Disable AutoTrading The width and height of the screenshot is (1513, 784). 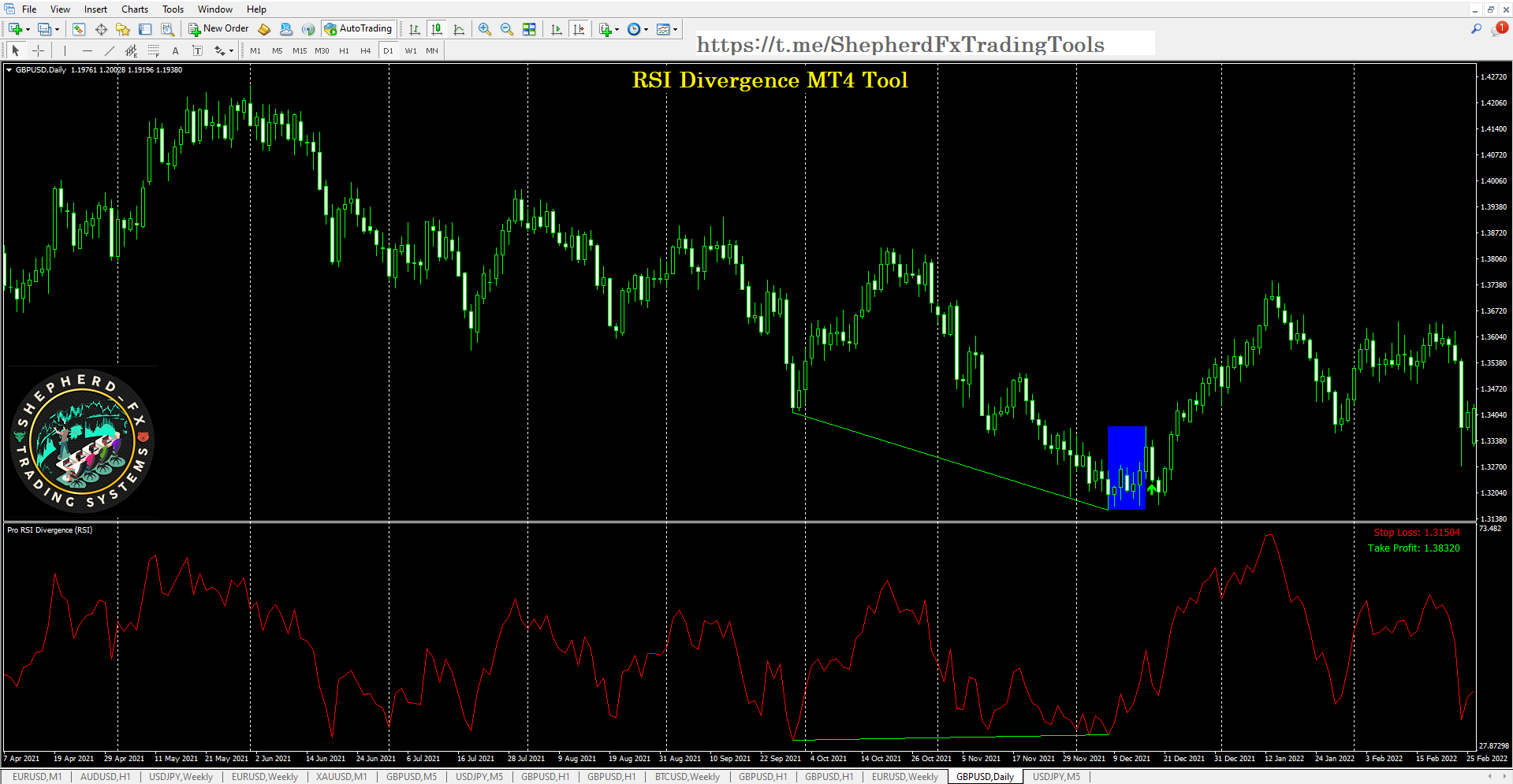[x=359, y=29]
